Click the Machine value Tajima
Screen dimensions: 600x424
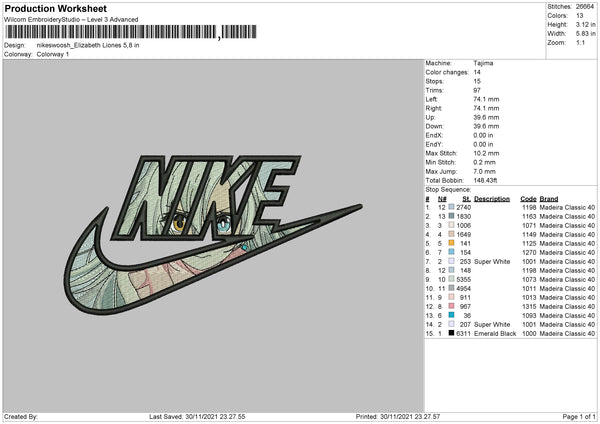(483, 63)
